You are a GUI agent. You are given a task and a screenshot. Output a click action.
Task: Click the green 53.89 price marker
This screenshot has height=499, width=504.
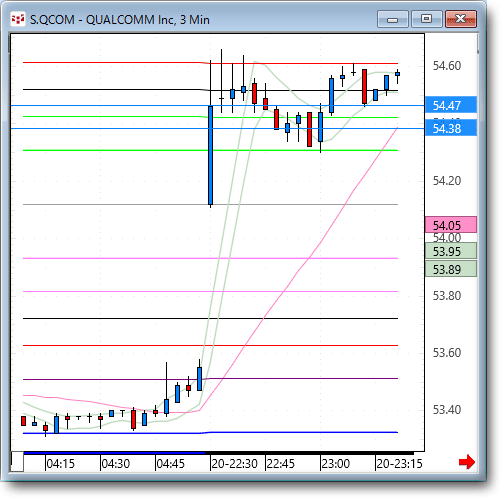coord(451,269)
